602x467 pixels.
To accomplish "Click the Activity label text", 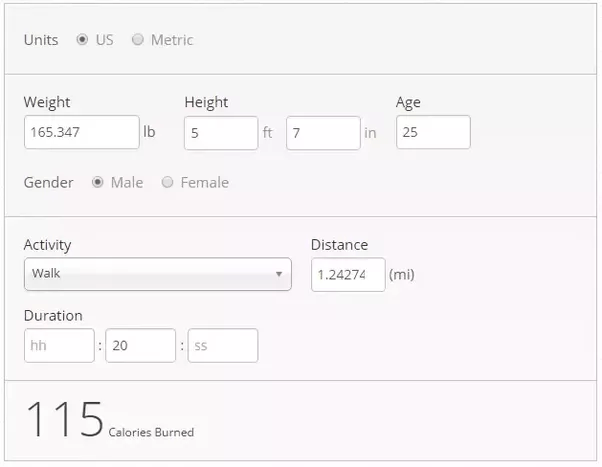I will (48, 245).
